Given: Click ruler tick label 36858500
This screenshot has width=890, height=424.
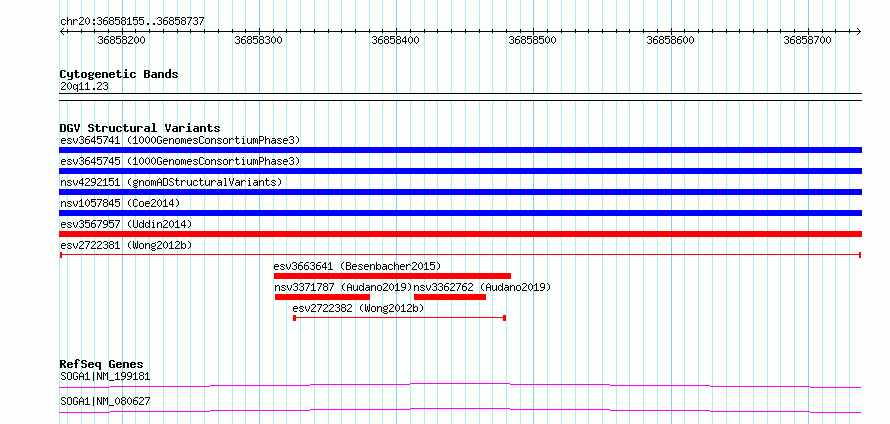Looking at the screenshot, I should (532, 40).
